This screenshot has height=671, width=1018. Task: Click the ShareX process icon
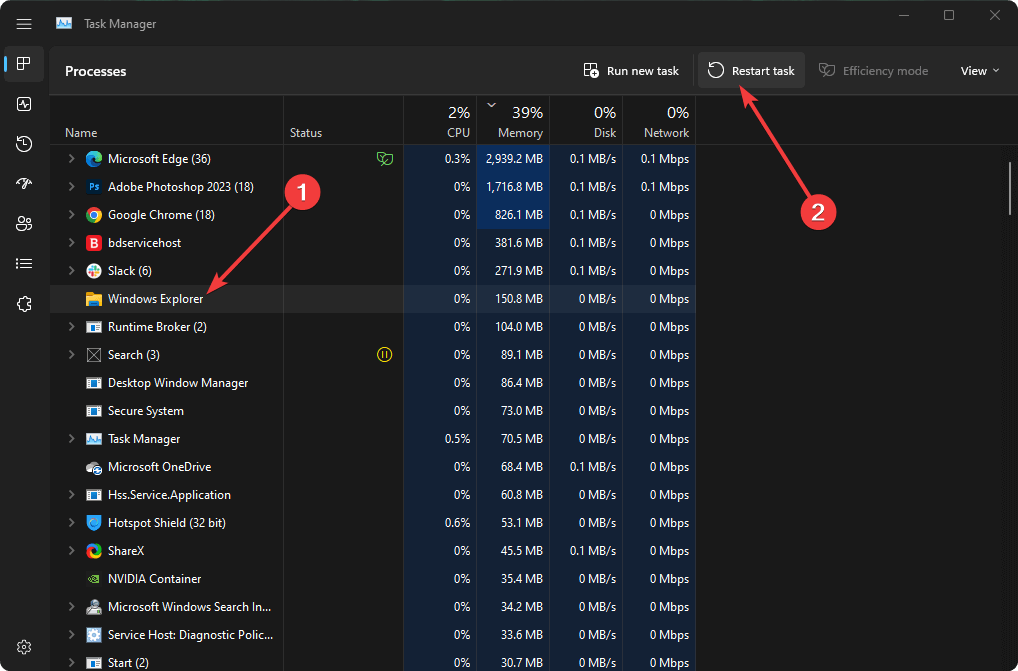coord(94,551)
